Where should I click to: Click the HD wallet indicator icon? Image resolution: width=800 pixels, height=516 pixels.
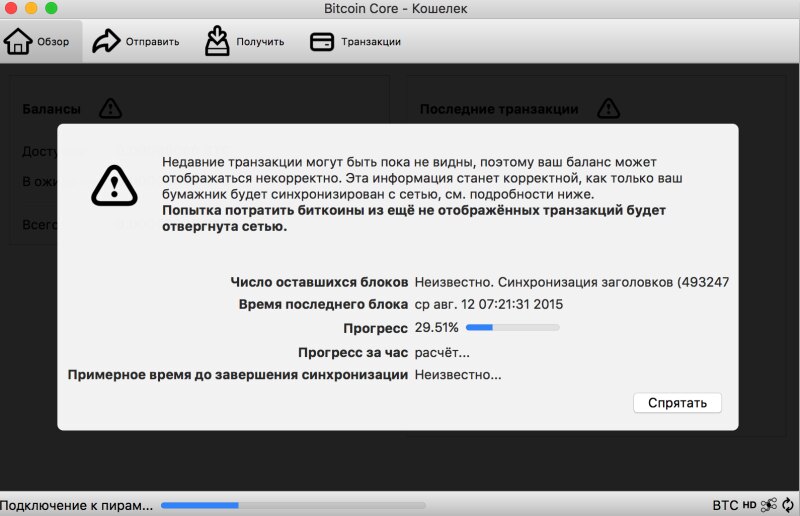click(x=749, y=505)
